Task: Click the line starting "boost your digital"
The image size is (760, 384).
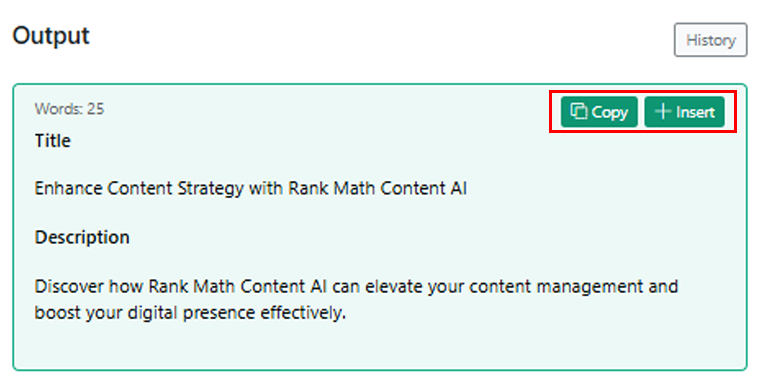Action: click(190, 313)
